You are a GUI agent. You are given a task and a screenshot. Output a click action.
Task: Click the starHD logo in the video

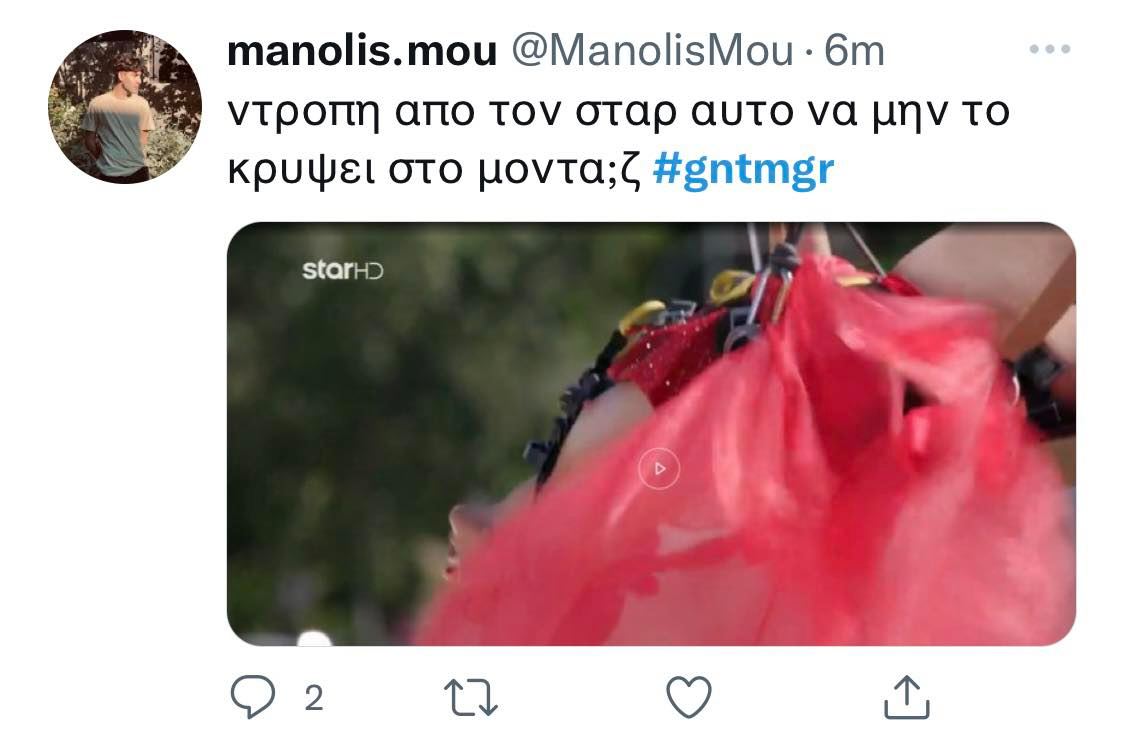pos(343,270)
